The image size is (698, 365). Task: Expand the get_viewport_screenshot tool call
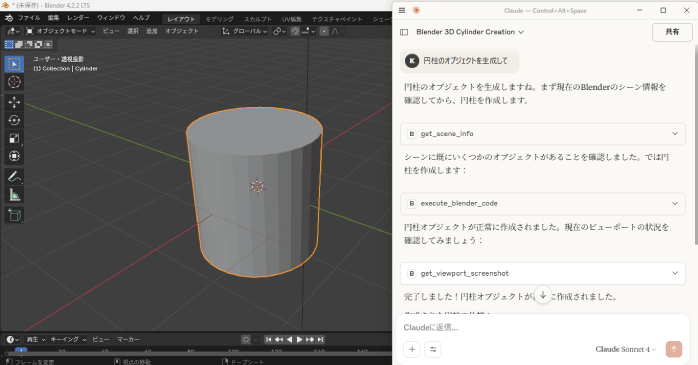click(x=543, y=273)
